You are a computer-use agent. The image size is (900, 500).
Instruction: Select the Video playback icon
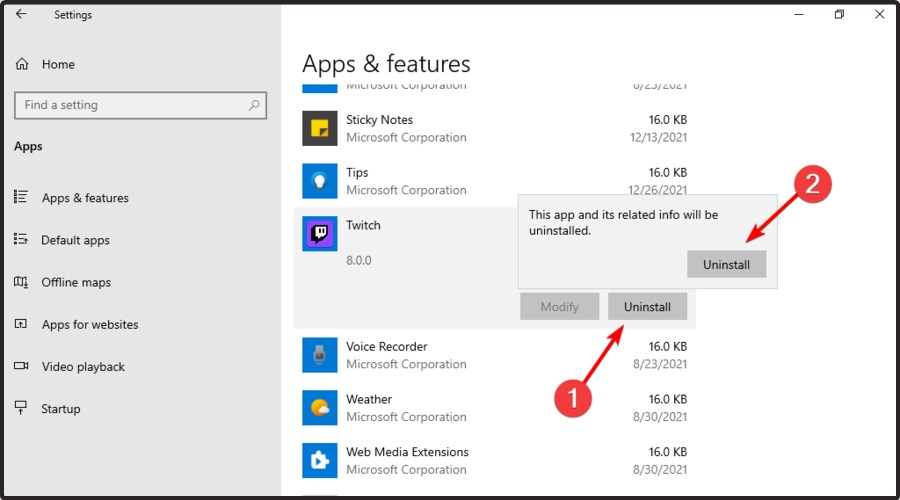click(21, 366)
